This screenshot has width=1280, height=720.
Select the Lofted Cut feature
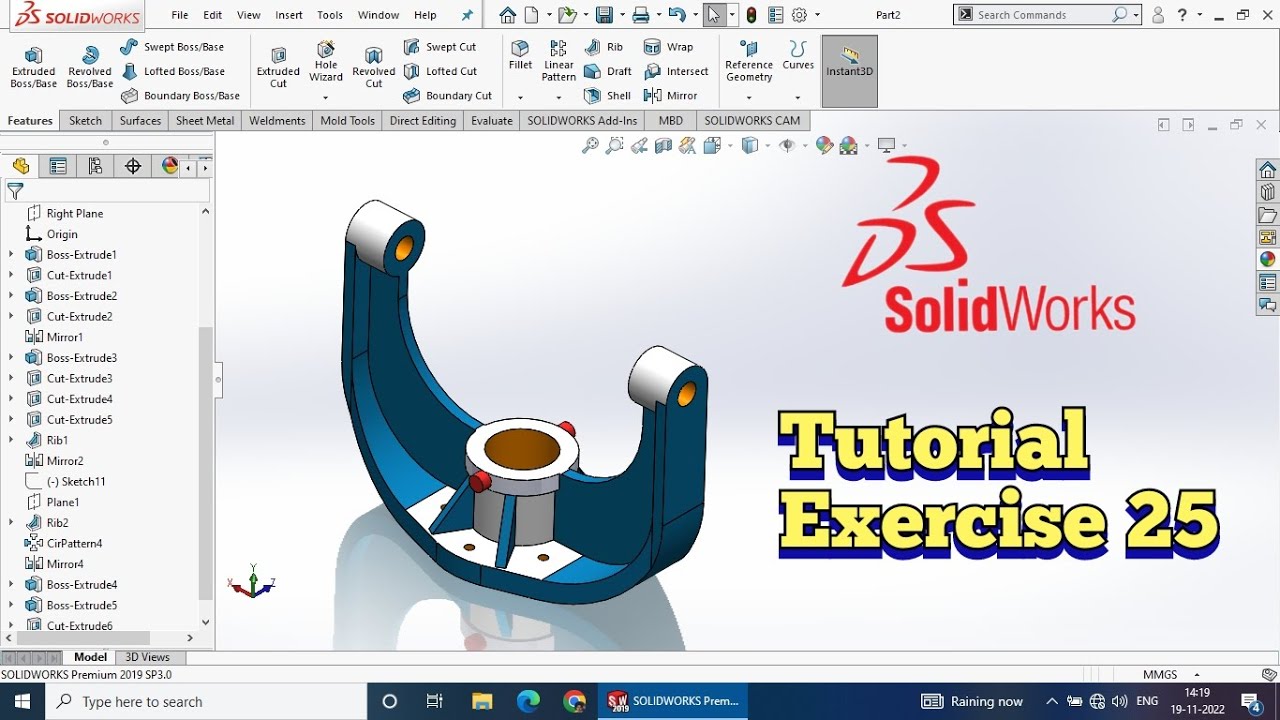[x=440, y=71]
